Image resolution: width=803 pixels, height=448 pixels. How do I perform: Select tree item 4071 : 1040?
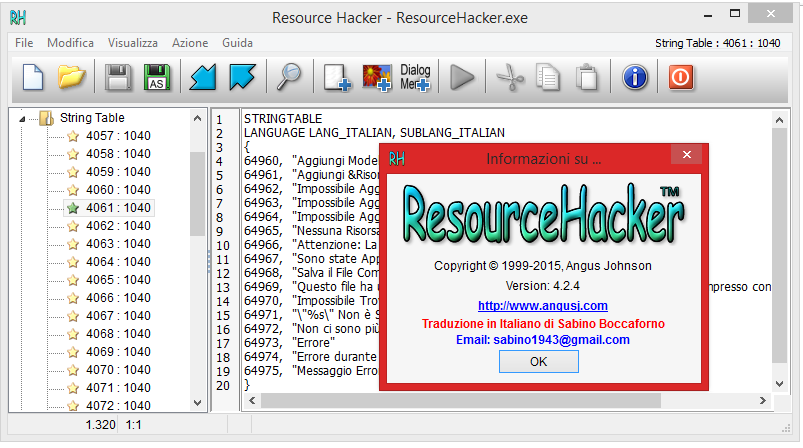pyautogui.click(x=118, y=388)
